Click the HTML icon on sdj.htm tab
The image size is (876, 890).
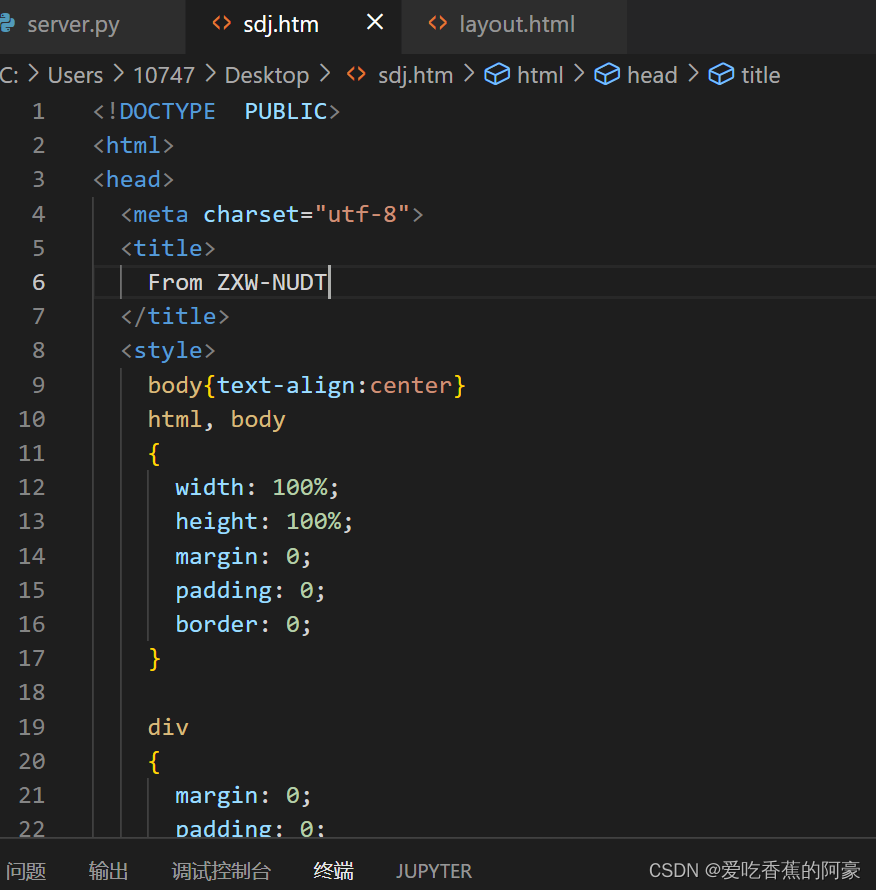click(x=222, y=23)
